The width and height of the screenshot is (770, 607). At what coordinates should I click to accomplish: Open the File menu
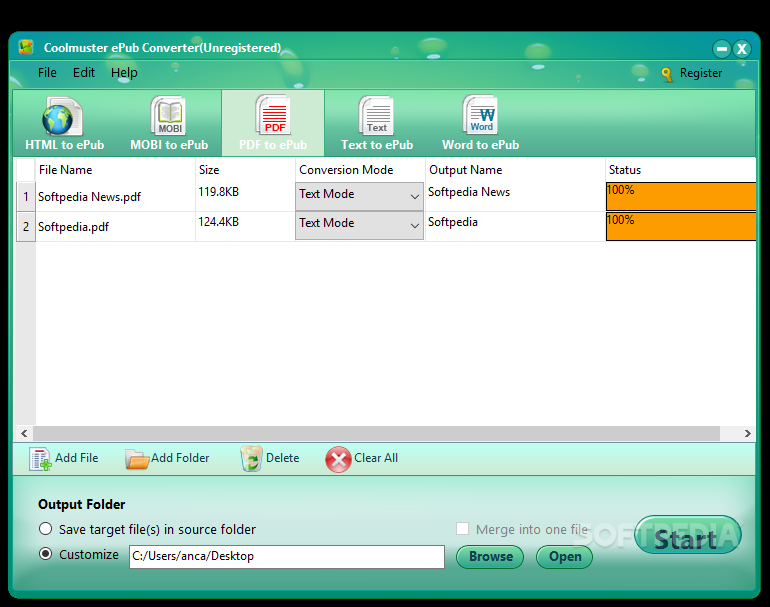click(x=47, y=73)
